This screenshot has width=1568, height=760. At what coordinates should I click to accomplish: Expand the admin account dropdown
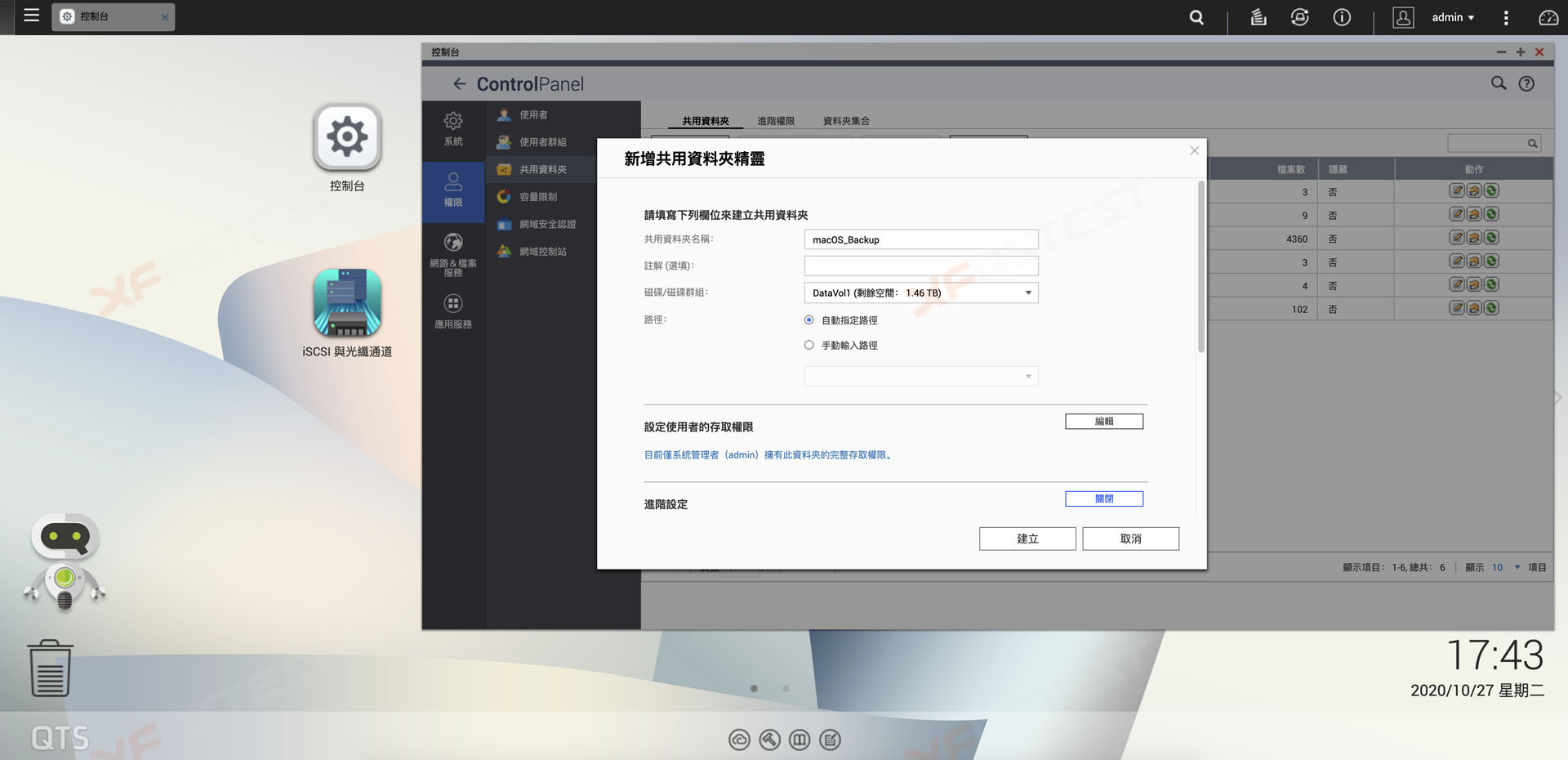coord(1453,17)
